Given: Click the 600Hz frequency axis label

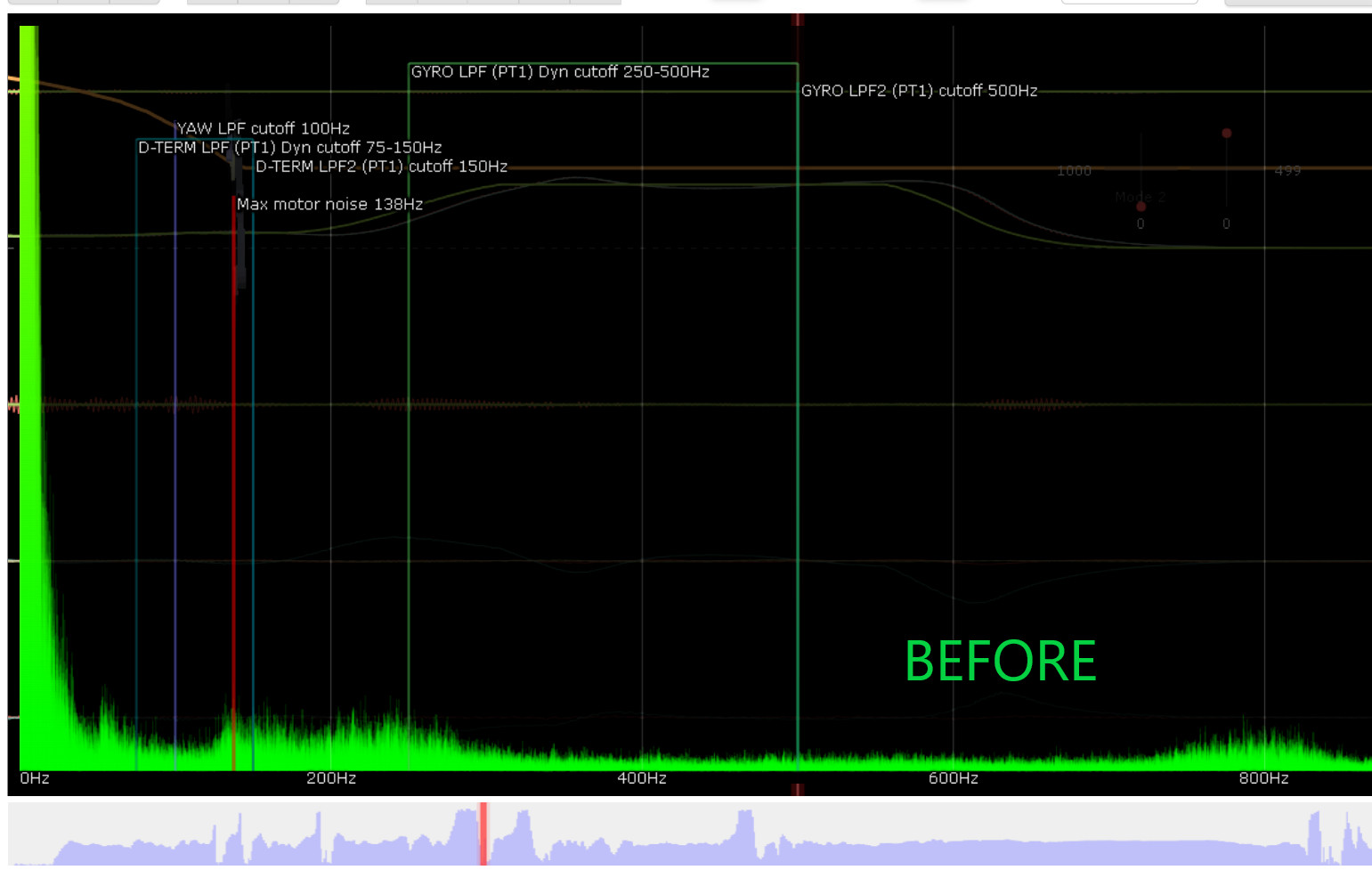Looking at the screenshot, I should coord(953,778).
